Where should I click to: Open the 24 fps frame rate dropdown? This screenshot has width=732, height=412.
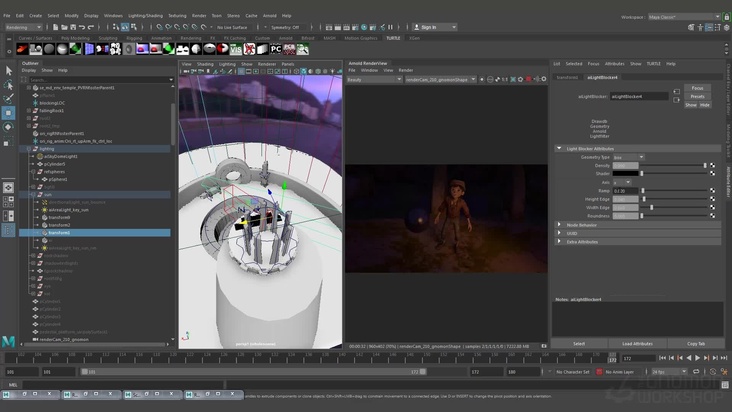pos(669,372)
